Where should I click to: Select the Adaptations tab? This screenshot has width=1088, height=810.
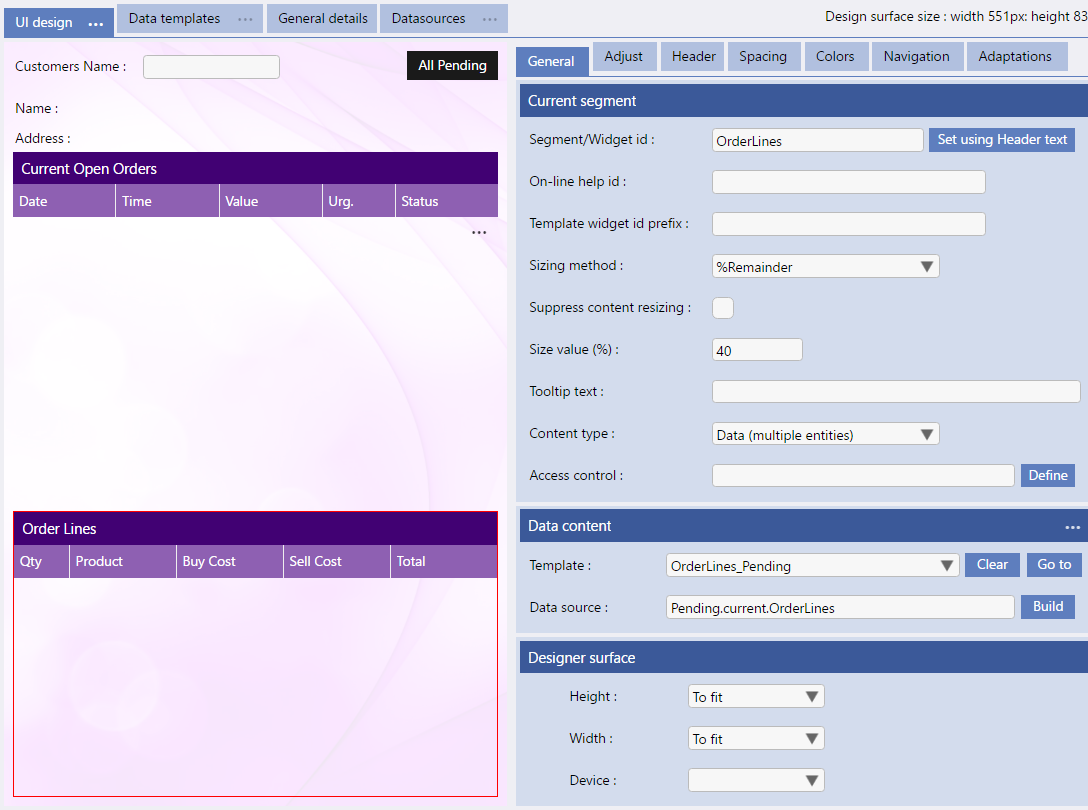click(x=1015, y=56)
